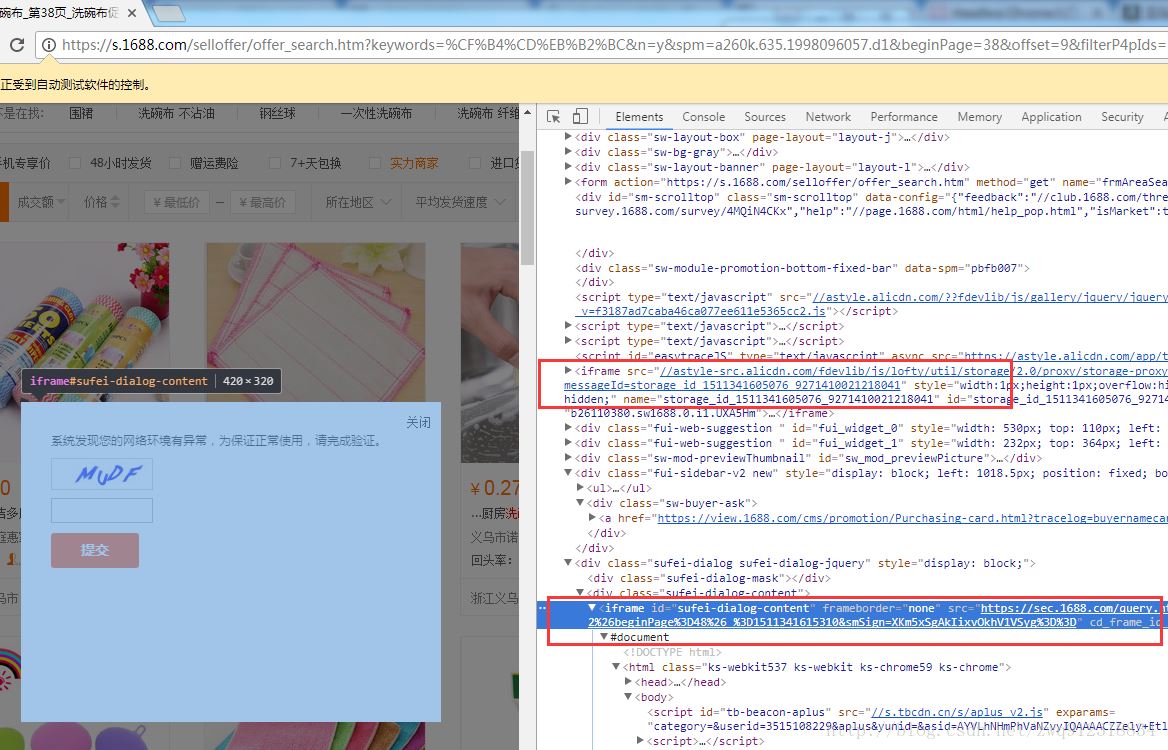Open the Purchasing-card.html href link

click(x=912, y=518)
